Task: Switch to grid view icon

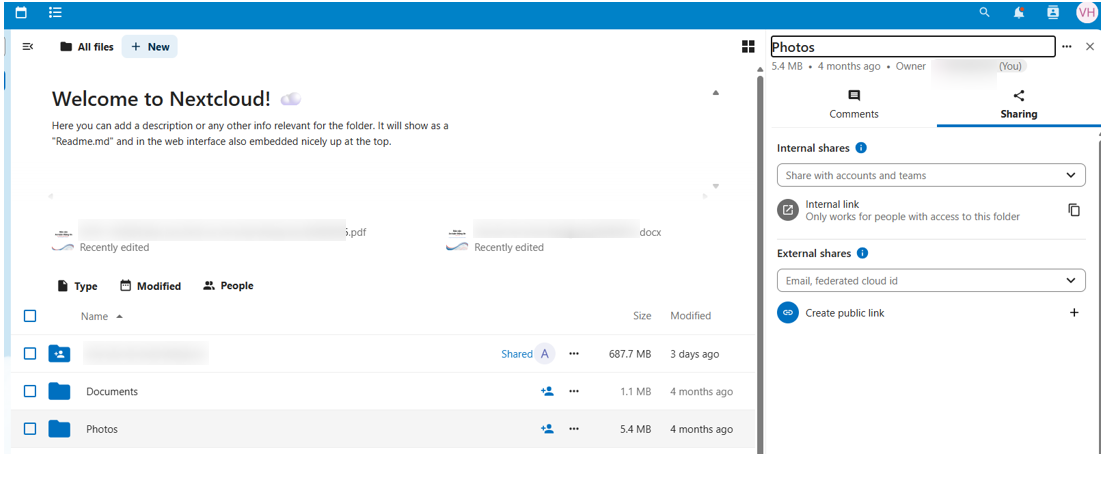Action: click(748, 47)
